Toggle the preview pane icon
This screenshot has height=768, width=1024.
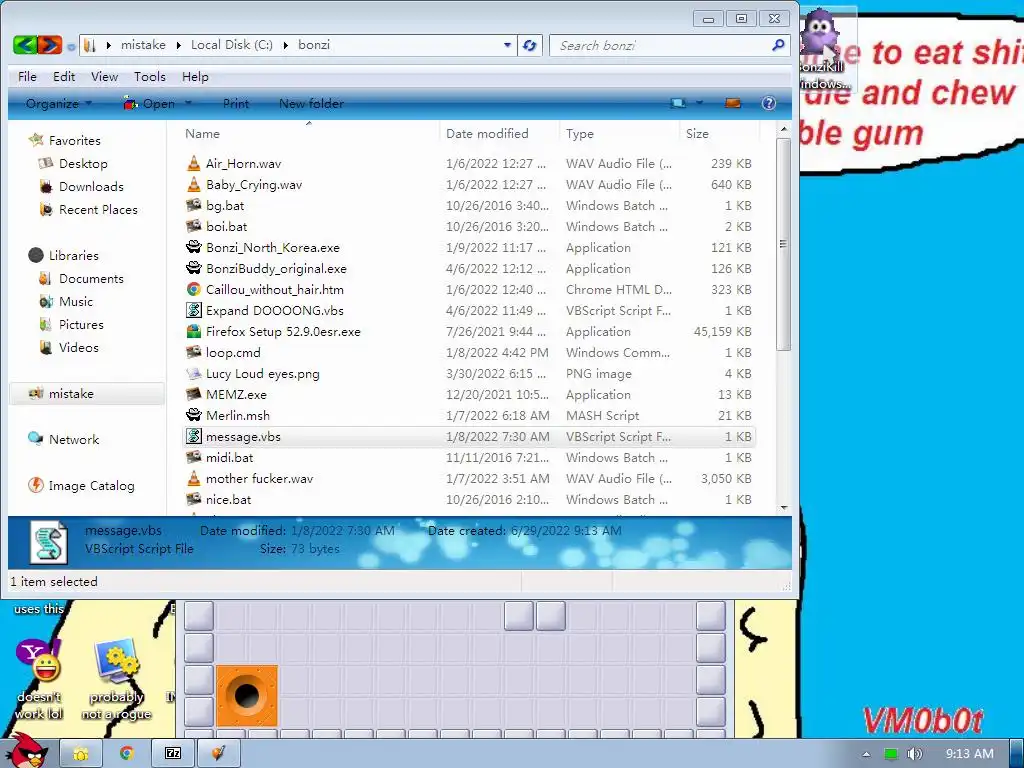[x=733, y=103]
